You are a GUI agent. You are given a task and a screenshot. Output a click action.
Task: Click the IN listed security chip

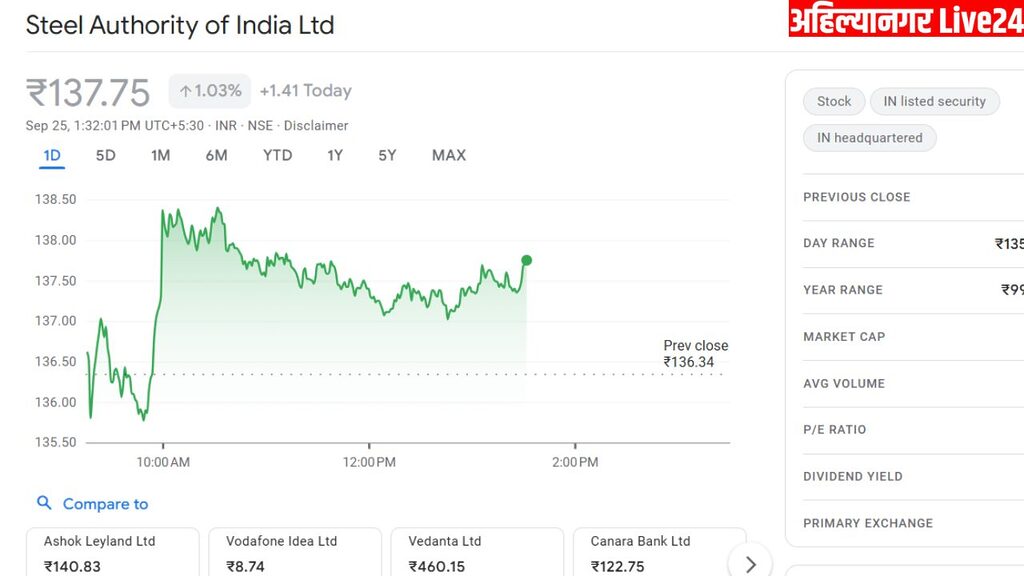934,101
